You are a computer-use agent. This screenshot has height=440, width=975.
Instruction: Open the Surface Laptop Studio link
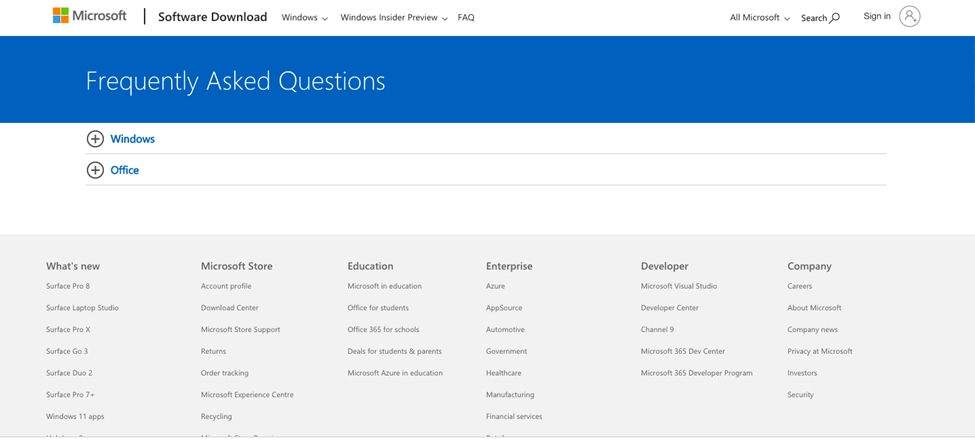[x=82, y=308]
